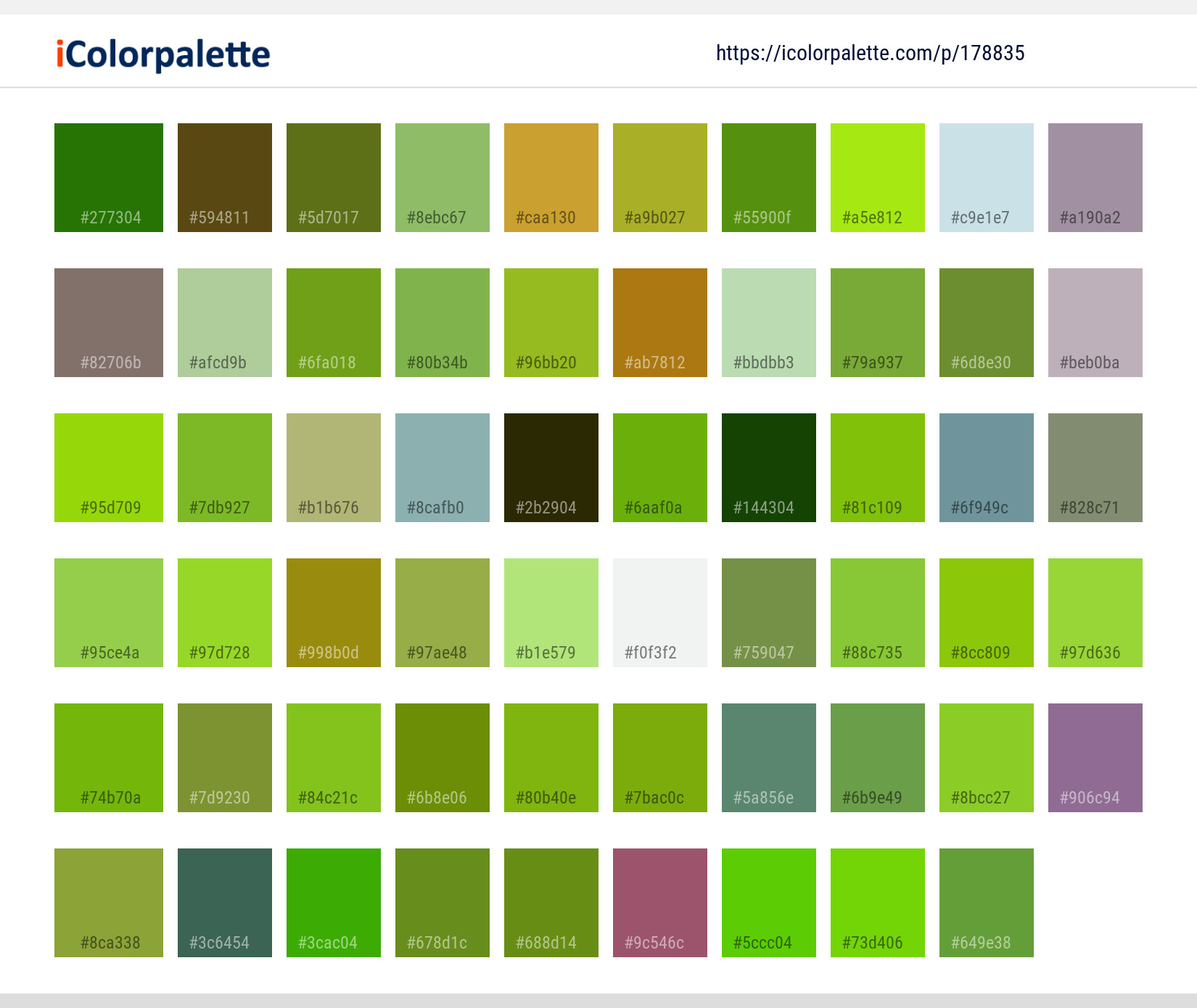Screen dimensions: 1197x1008
Task: Select the #277304 dark green swatch
Action: (x=109, y=178)
